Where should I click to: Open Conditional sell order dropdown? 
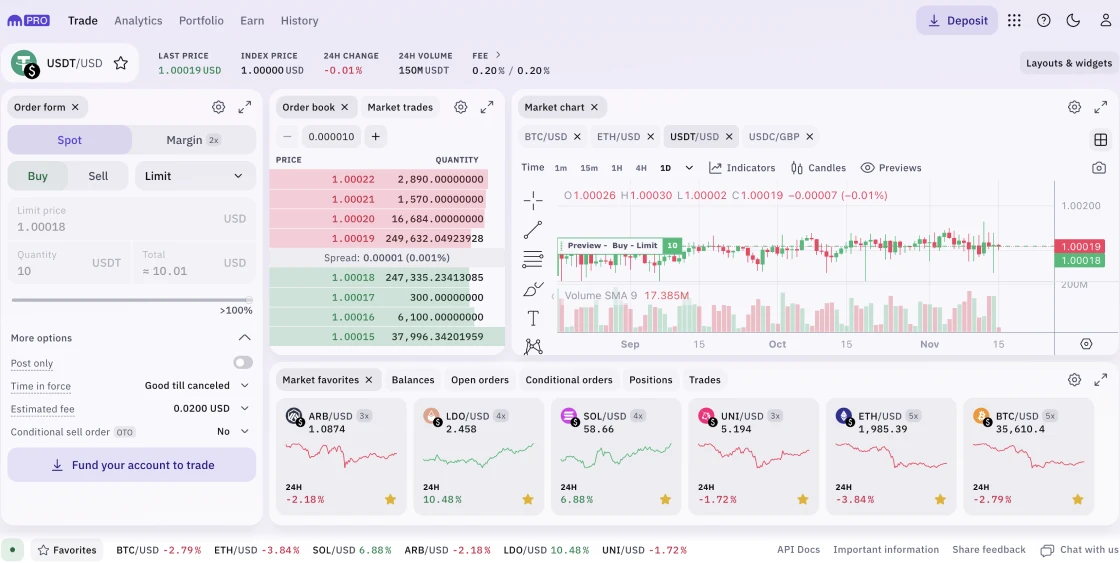tap(234, 432)
